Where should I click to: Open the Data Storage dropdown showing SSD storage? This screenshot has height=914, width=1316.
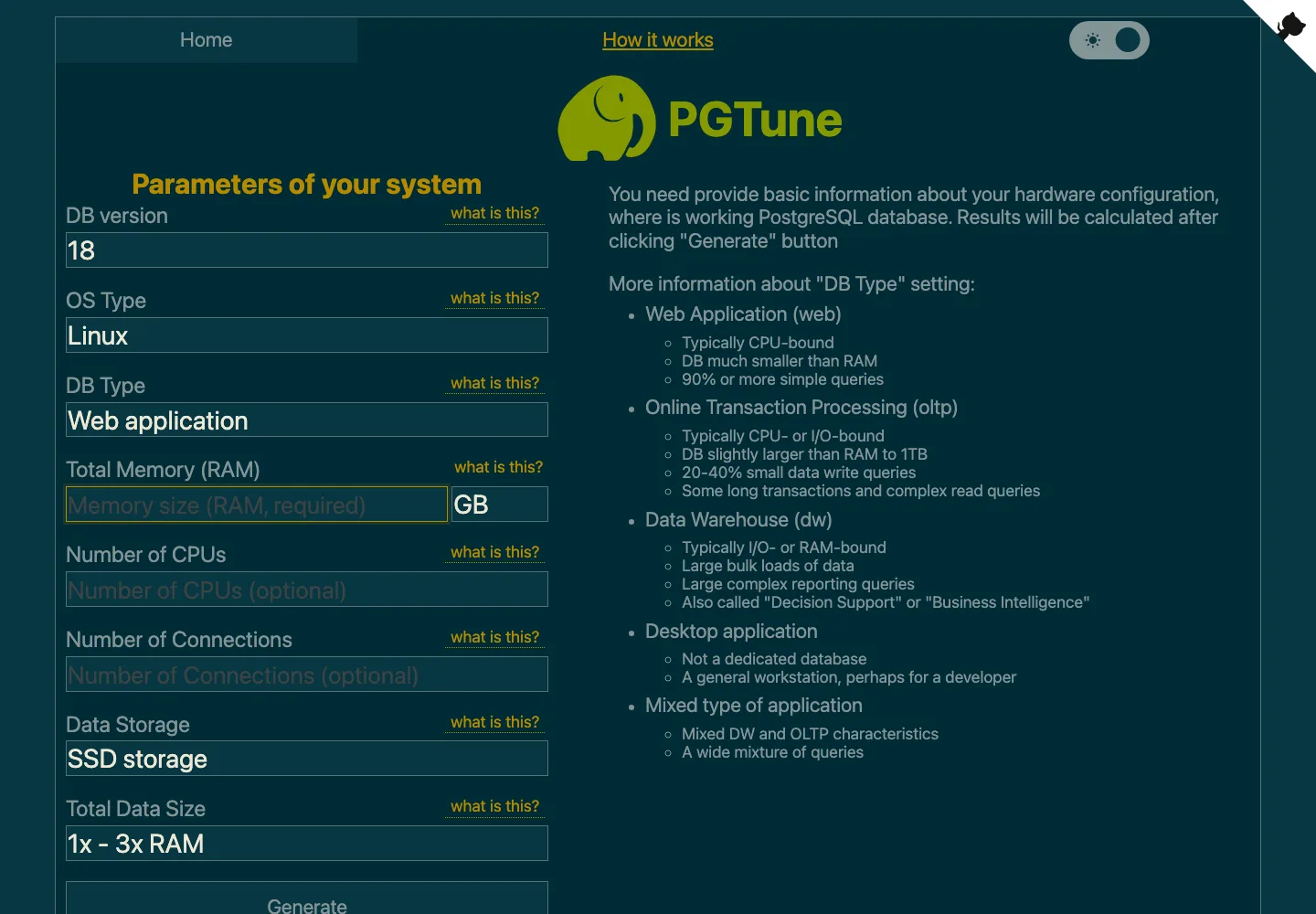click(307, 759)
